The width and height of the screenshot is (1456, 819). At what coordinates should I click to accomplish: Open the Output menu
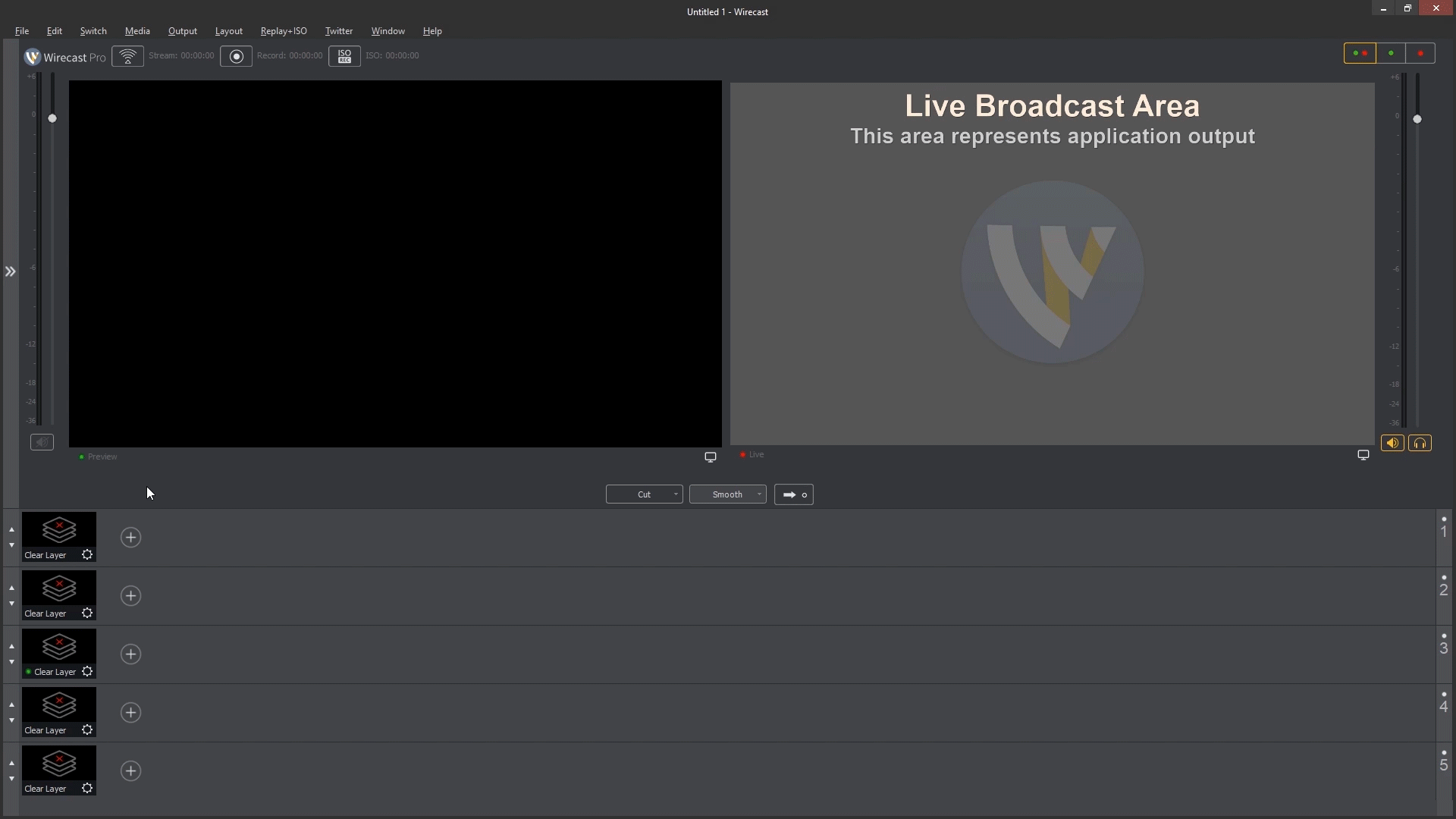point(182,31)
